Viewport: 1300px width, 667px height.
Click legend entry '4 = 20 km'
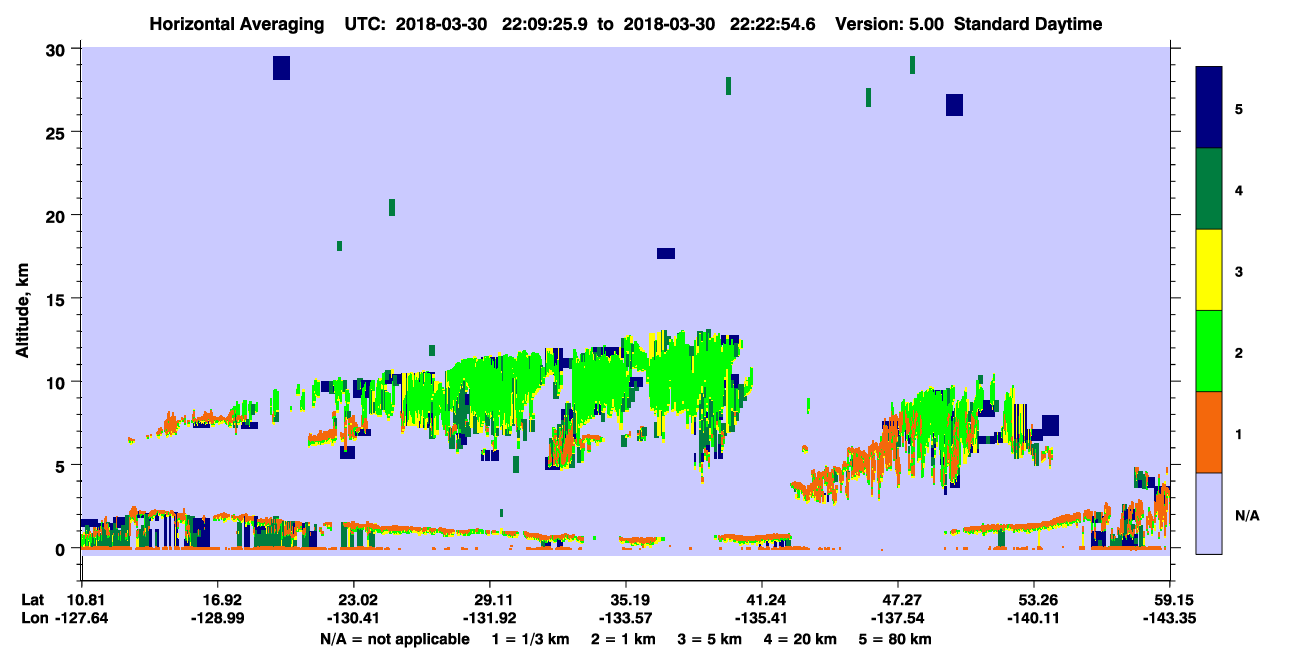[x=800, y=639]
